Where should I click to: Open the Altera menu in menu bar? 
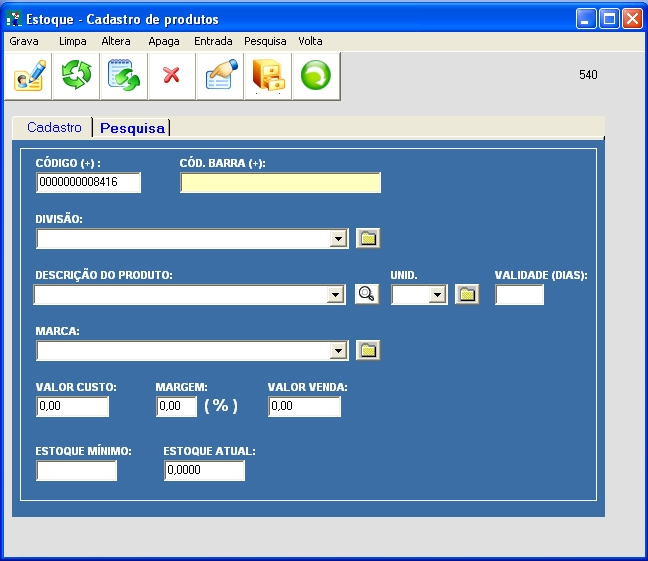(x=116, y=41)
